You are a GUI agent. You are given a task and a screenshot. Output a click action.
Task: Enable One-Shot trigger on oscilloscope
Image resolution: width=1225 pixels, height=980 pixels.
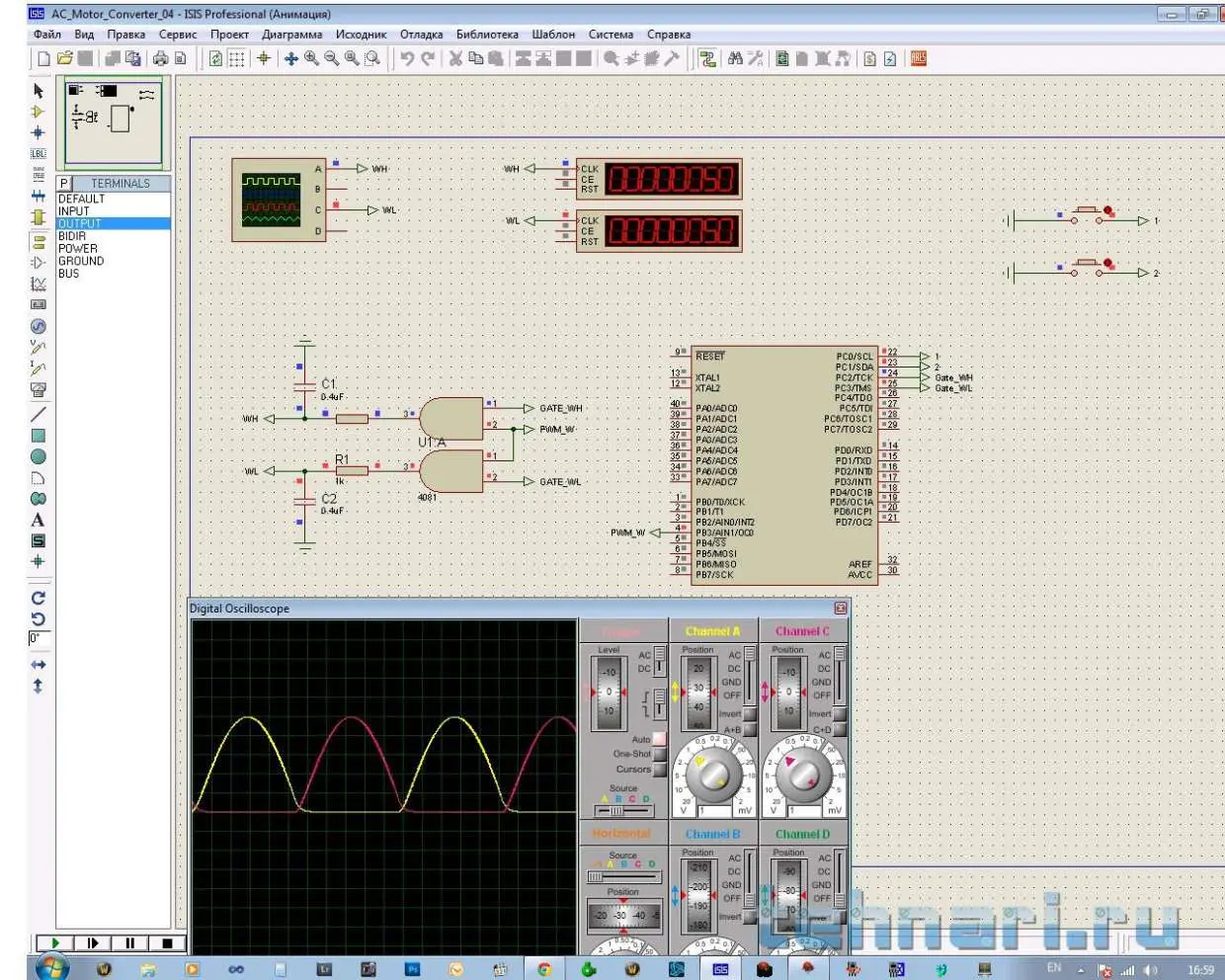click(x=659, y=754)
